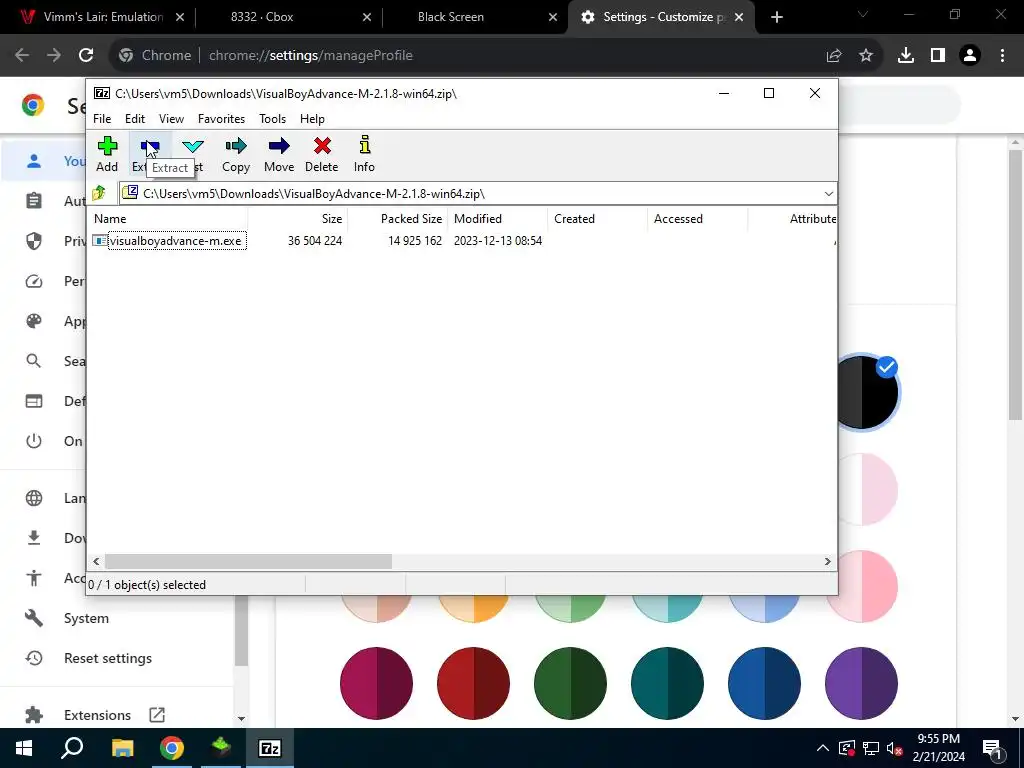Sort the list by Name column

168,219
